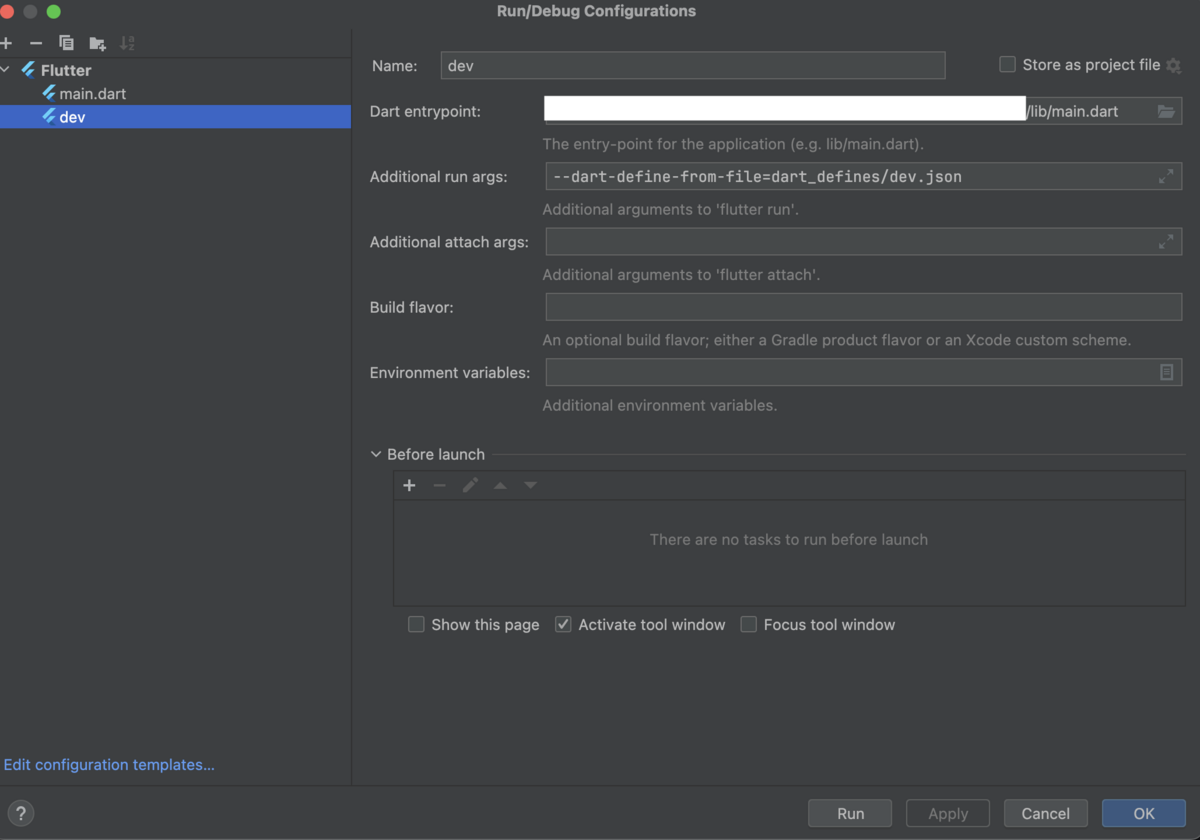Remove the Before launch task
Screen dimensions: 1200x840
click(439, 485)
